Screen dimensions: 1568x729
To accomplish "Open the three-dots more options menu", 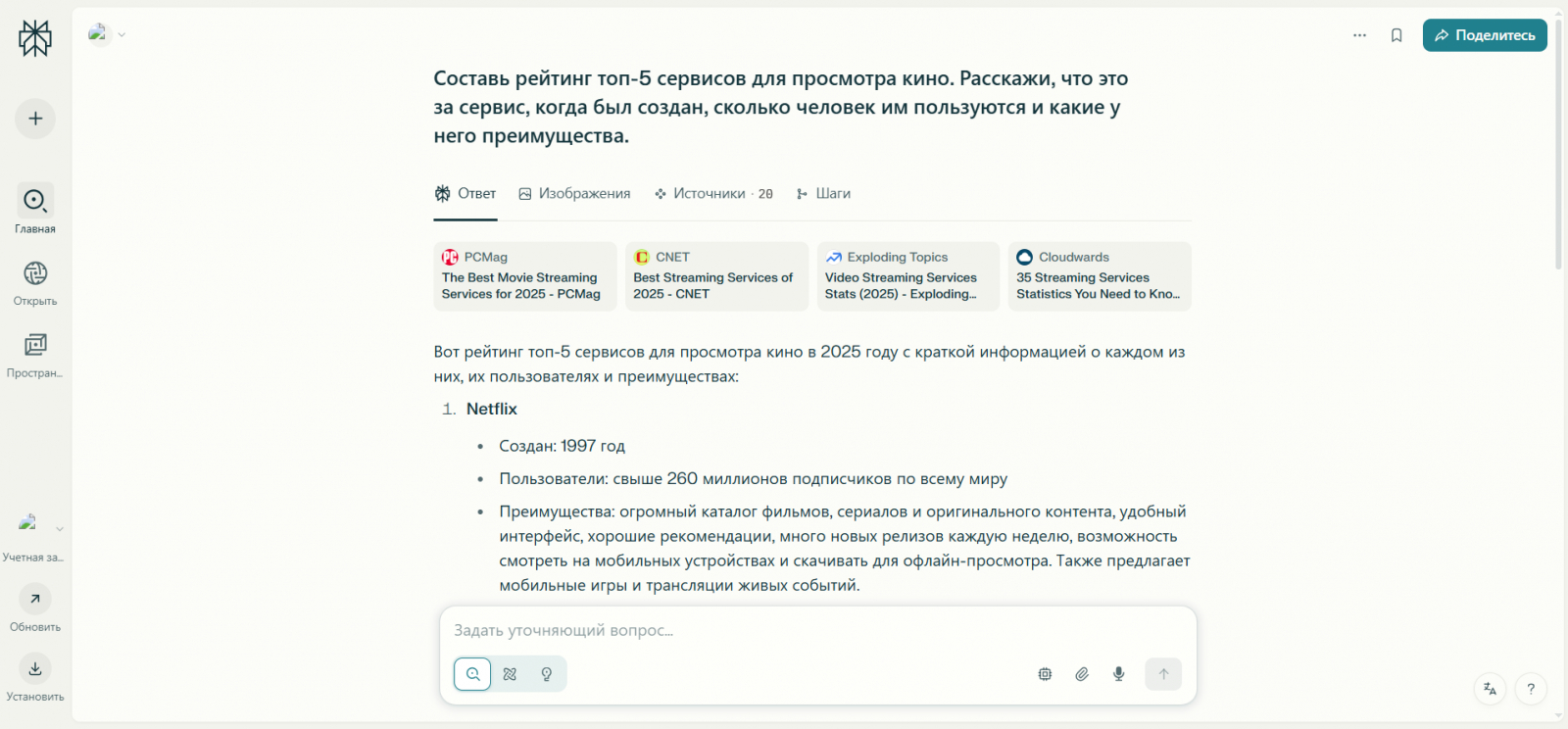I will [x=1359, y=35].
